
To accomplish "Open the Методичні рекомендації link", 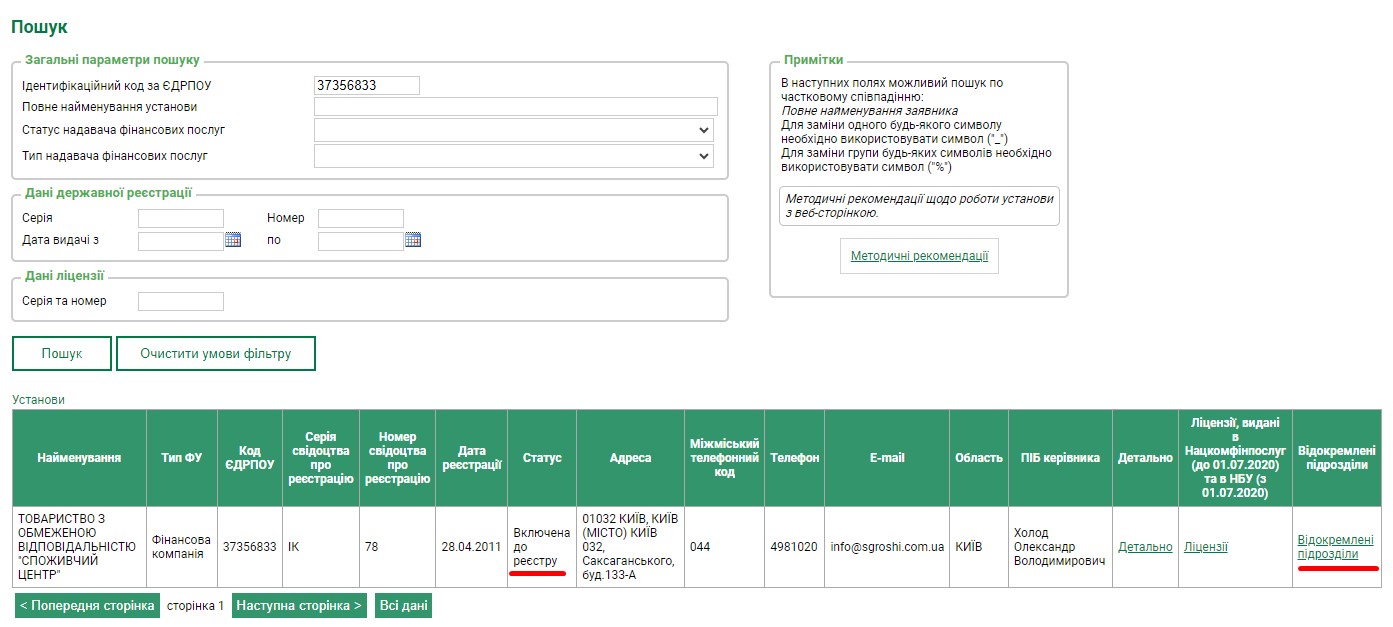I will (x=919, y=256).
